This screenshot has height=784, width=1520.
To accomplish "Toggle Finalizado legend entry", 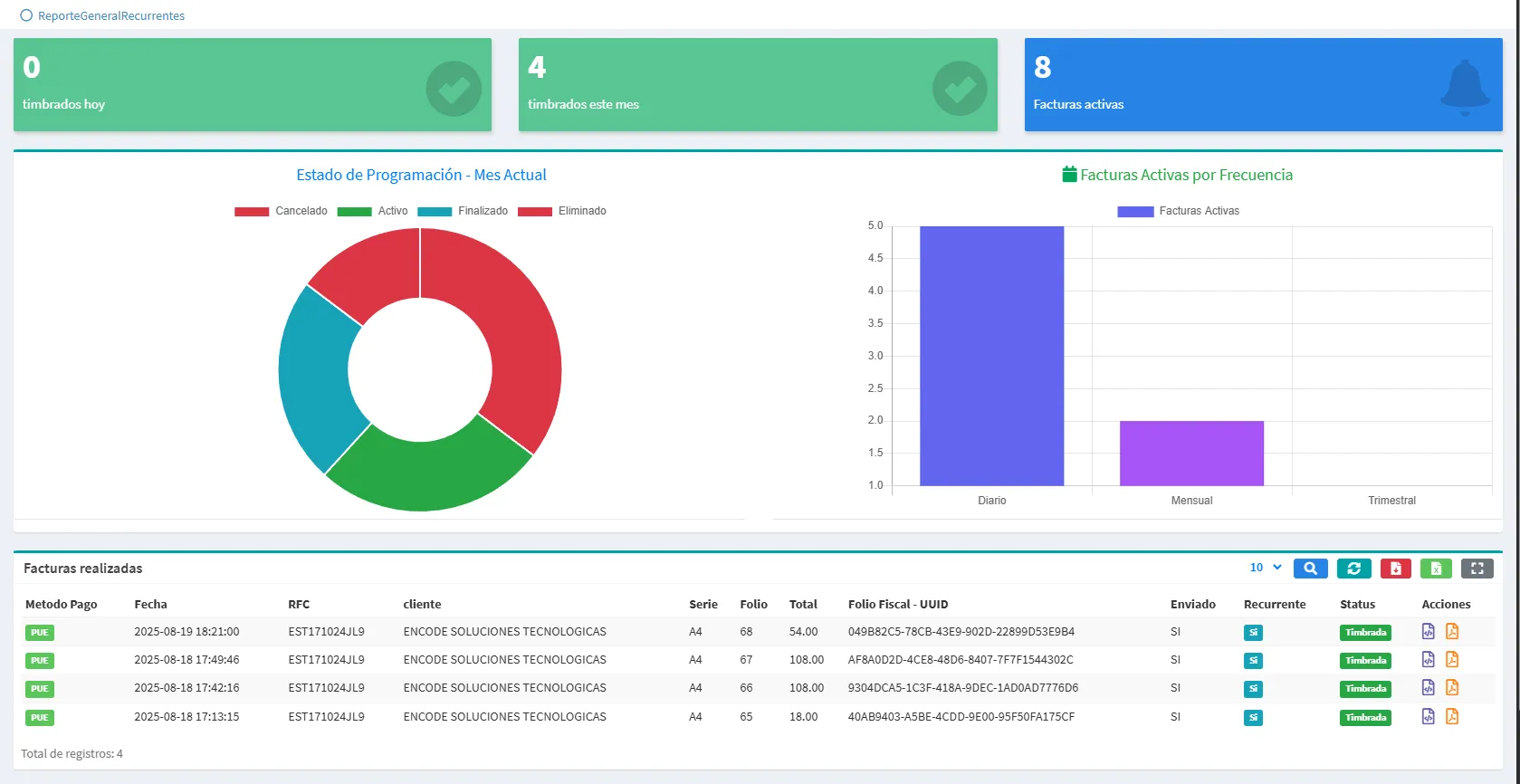I will [x=463, y=211].
